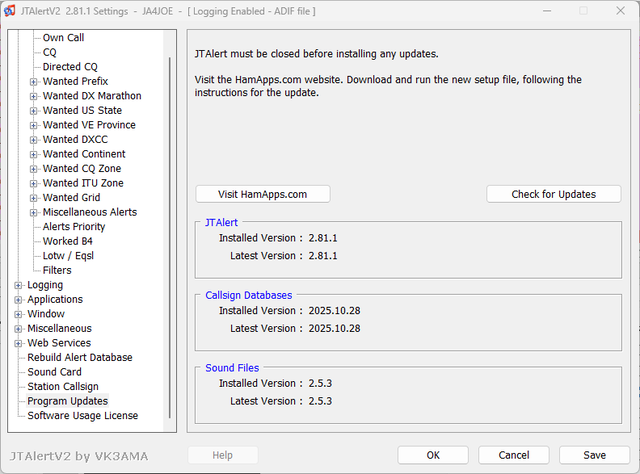
Task: Select Wanted DX Marathon label
Action: [92, 96]
